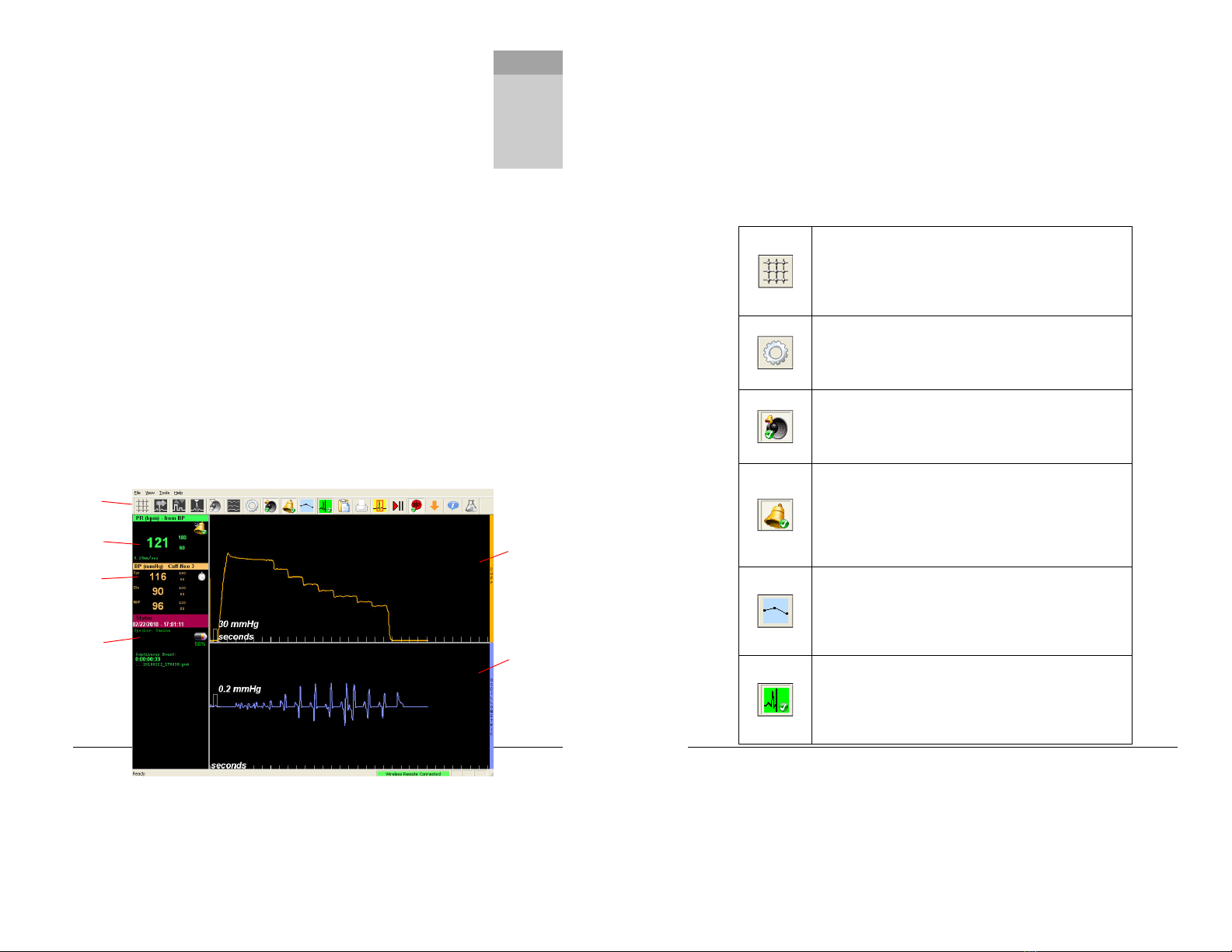Click the gray speaker disc toolbar icon
This screenshot has width=1232, height=952.
click(215, 506)
